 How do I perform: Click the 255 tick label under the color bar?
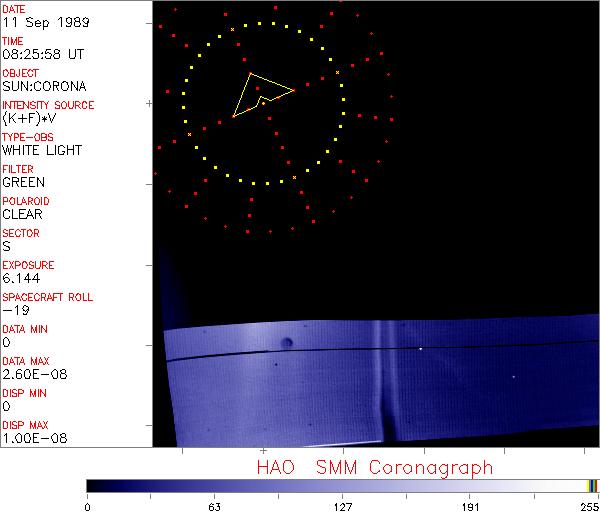[x=589, y=505]
